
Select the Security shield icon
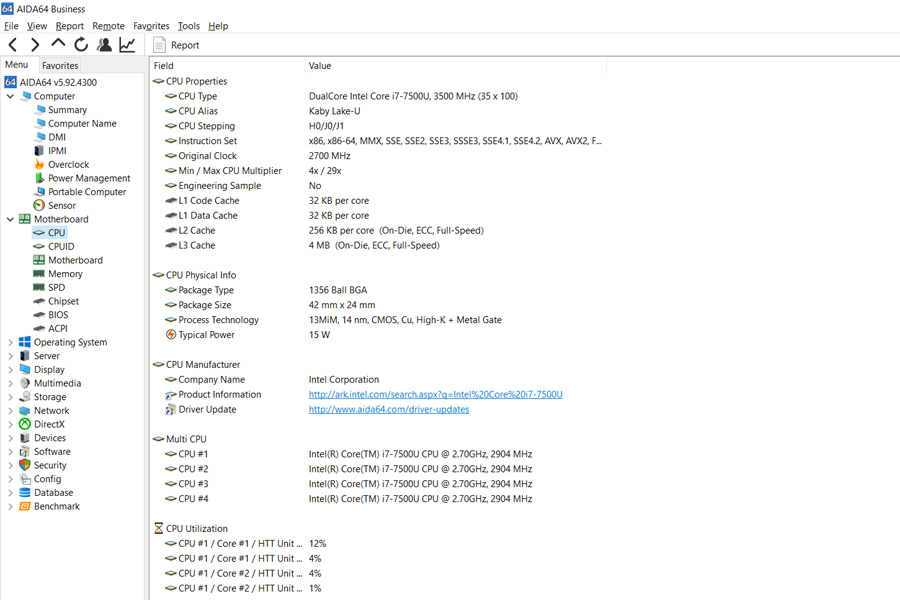[25, 465]
